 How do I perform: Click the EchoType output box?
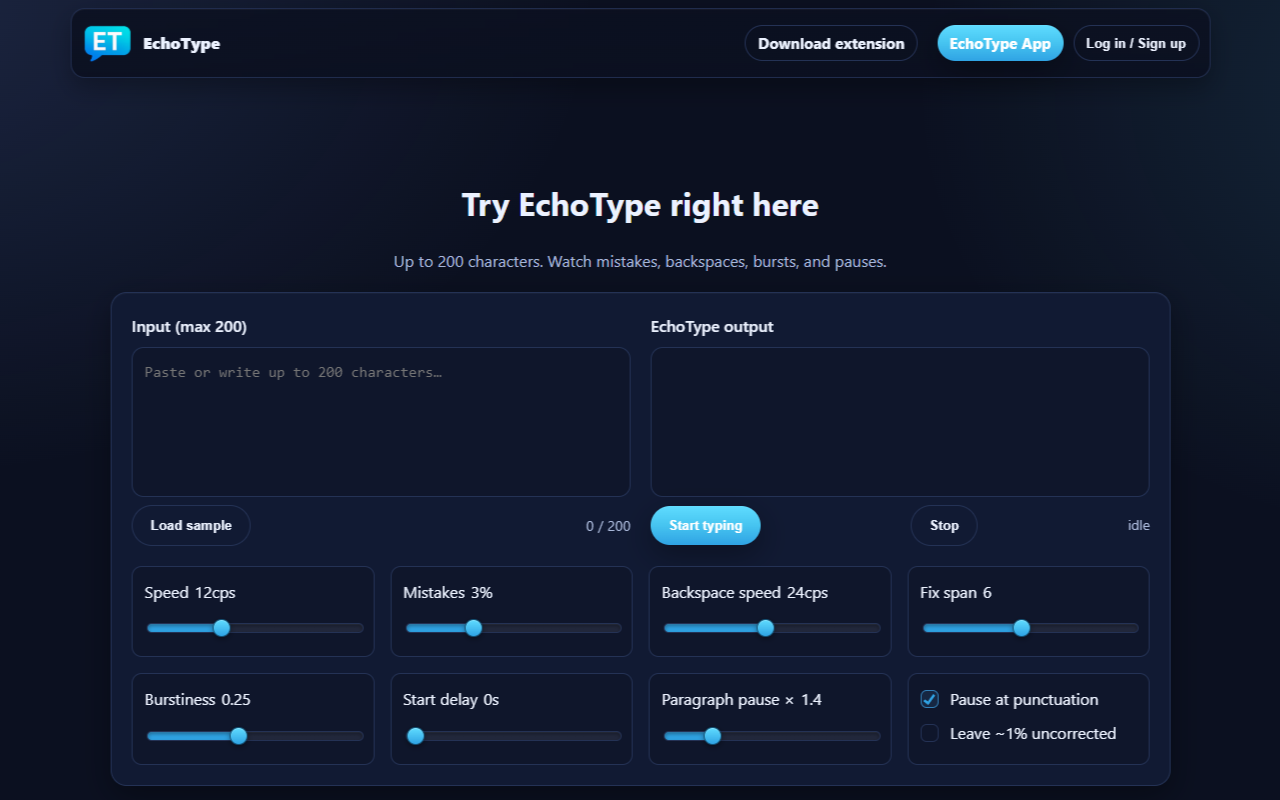tap(900, 422)
